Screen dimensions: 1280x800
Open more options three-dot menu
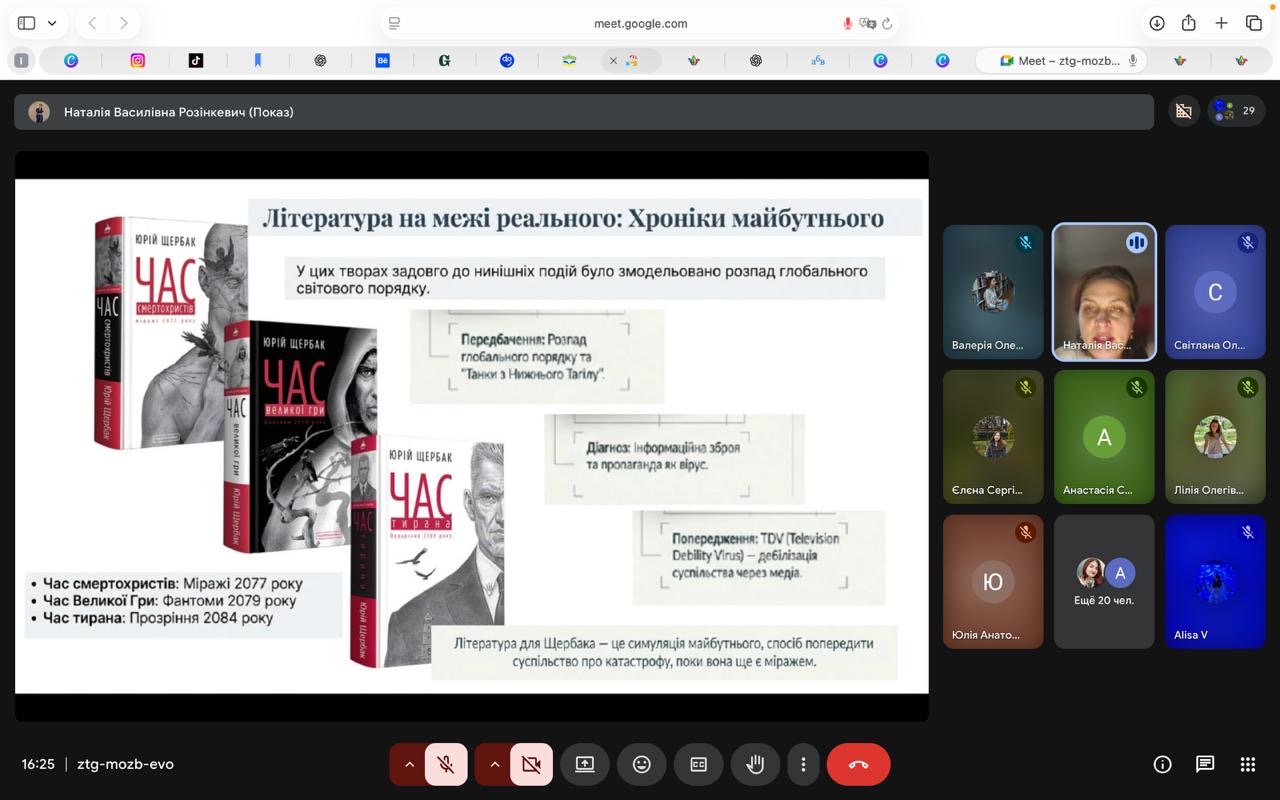(803, 764)
